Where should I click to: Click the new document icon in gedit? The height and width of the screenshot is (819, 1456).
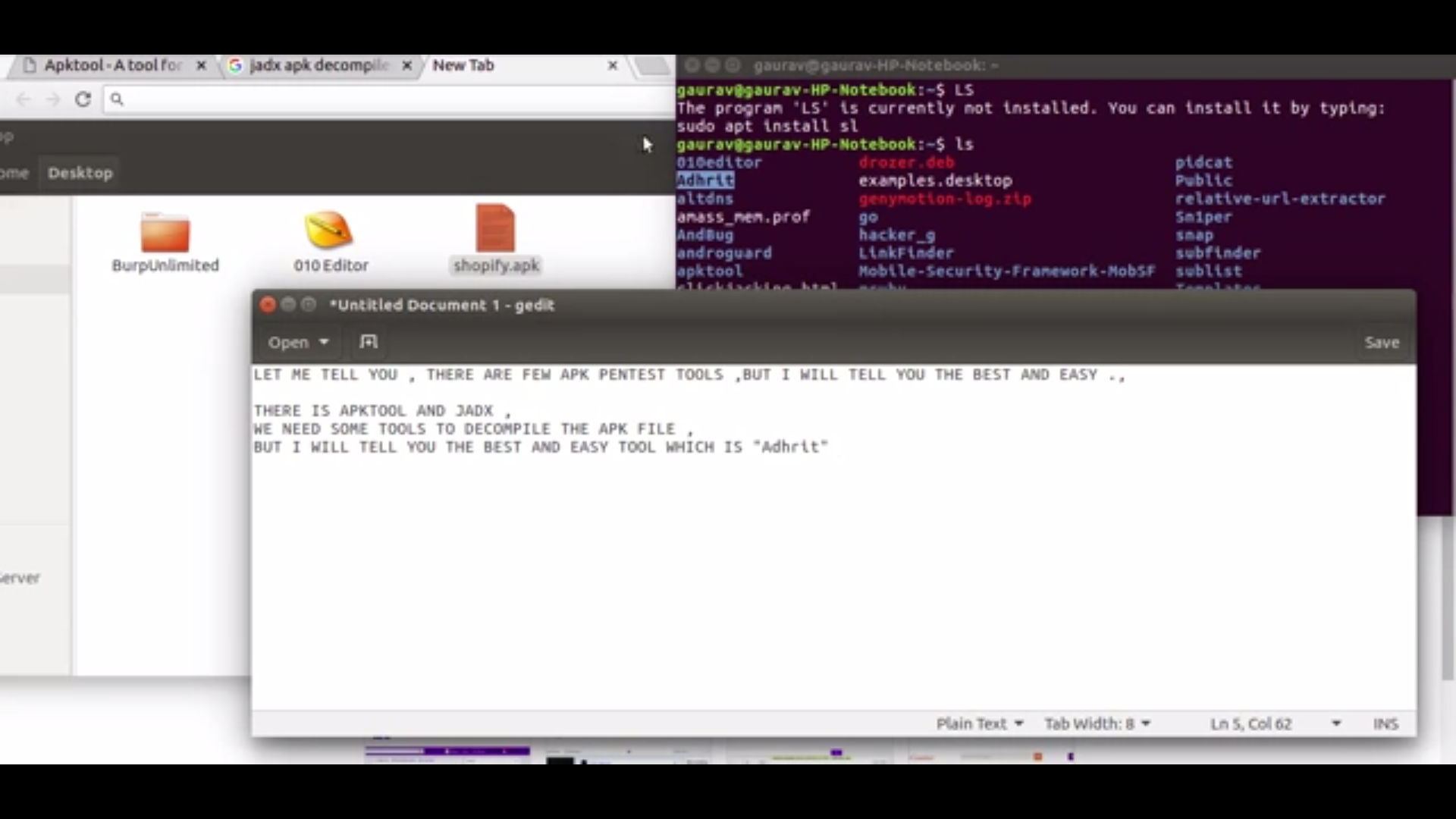click(369, 342)
